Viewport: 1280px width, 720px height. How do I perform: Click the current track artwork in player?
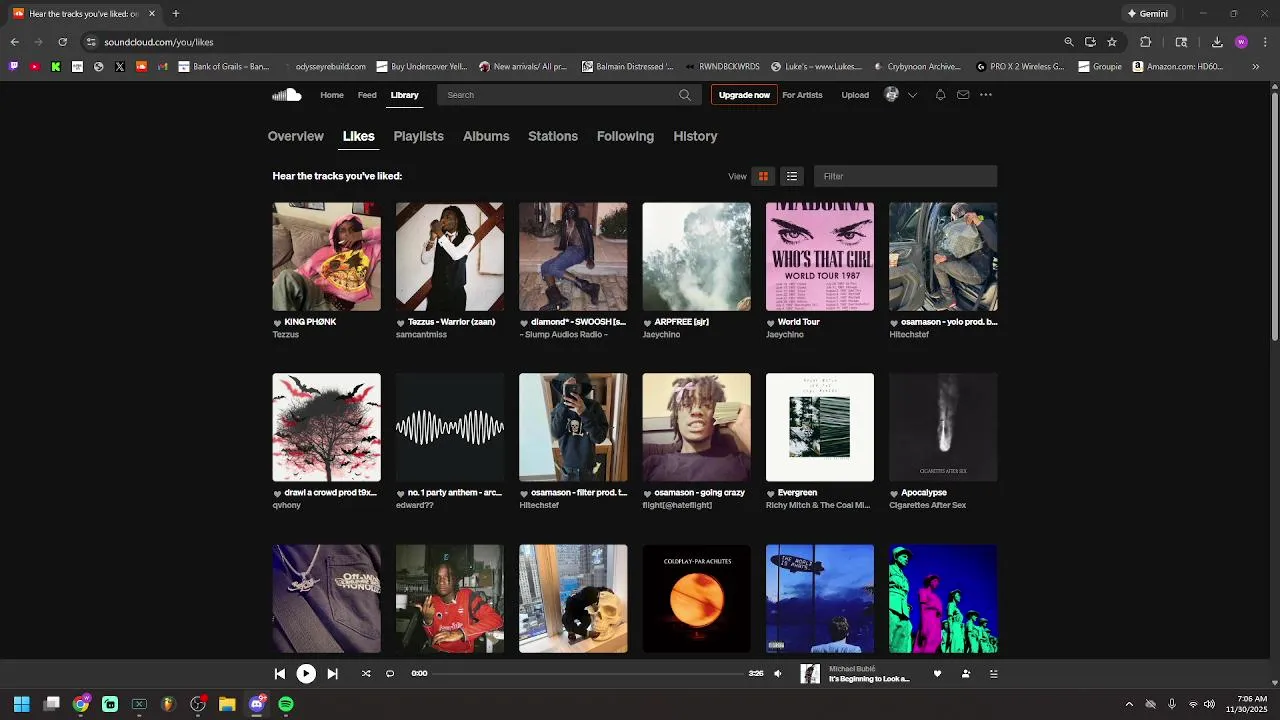[x=810, y=674]
